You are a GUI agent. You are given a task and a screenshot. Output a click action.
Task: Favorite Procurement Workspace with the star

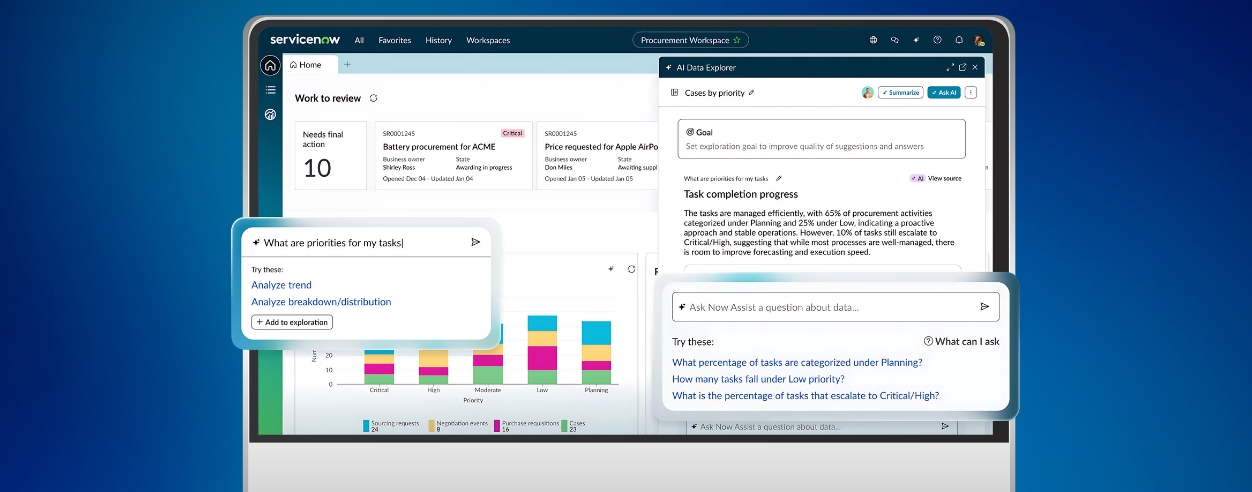click(737, 40)
